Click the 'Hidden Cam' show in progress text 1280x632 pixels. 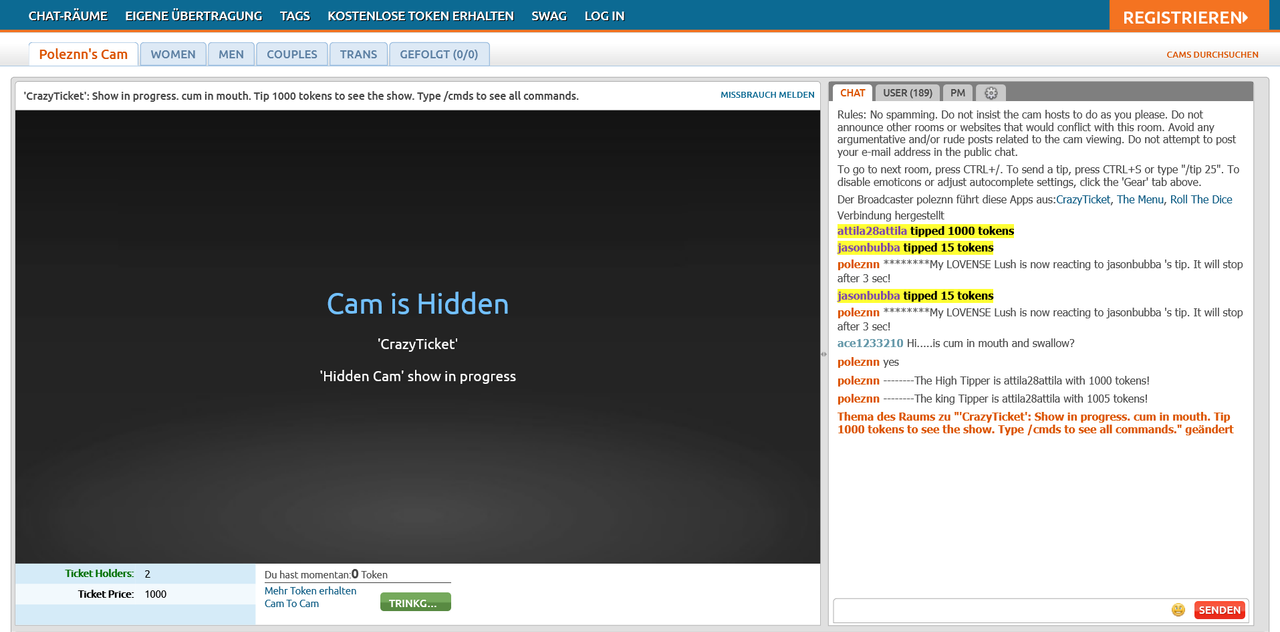418,377
